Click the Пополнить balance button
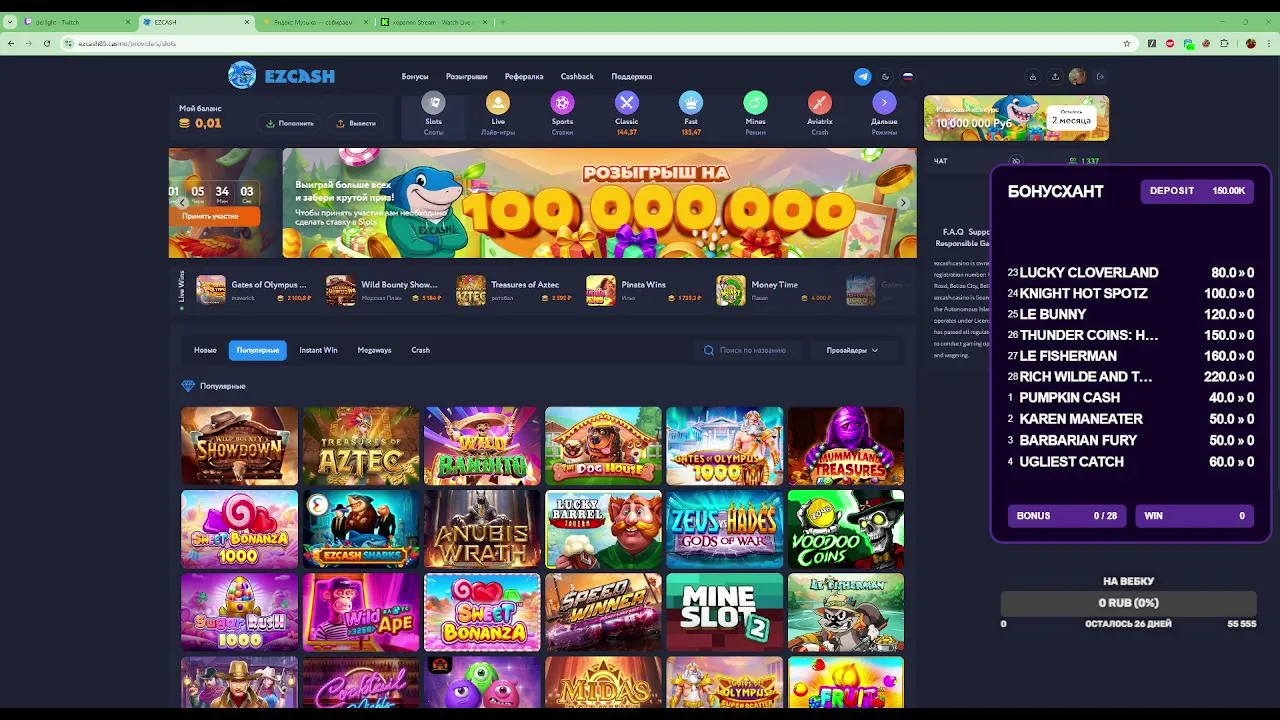This screenshot has height=720, width=1280. 290,123
